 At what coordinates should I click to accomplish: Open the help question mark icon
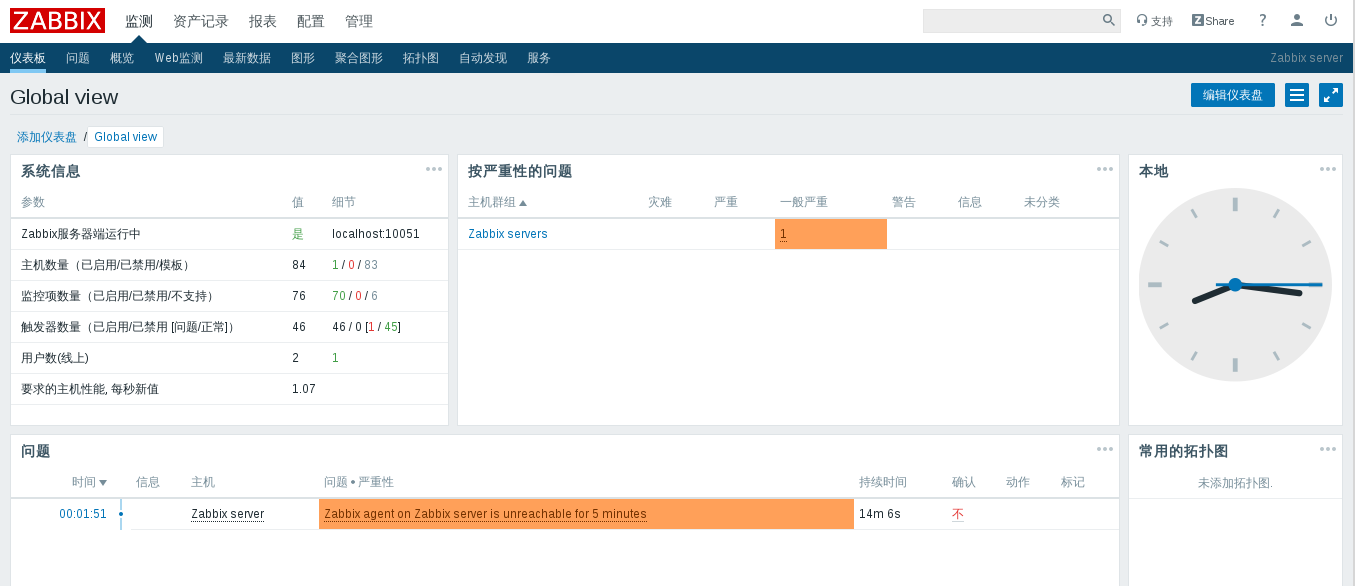(1263, 20)
